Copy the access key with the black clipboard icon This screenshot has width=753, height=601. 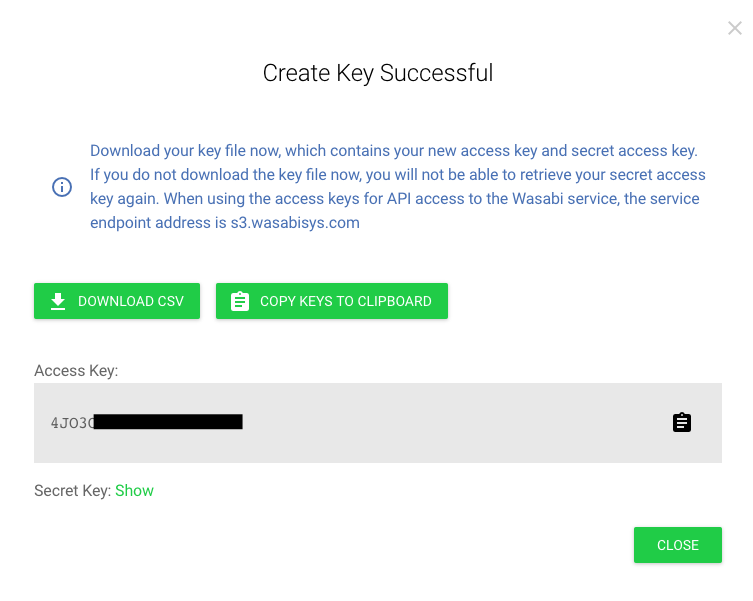point(681,423)
